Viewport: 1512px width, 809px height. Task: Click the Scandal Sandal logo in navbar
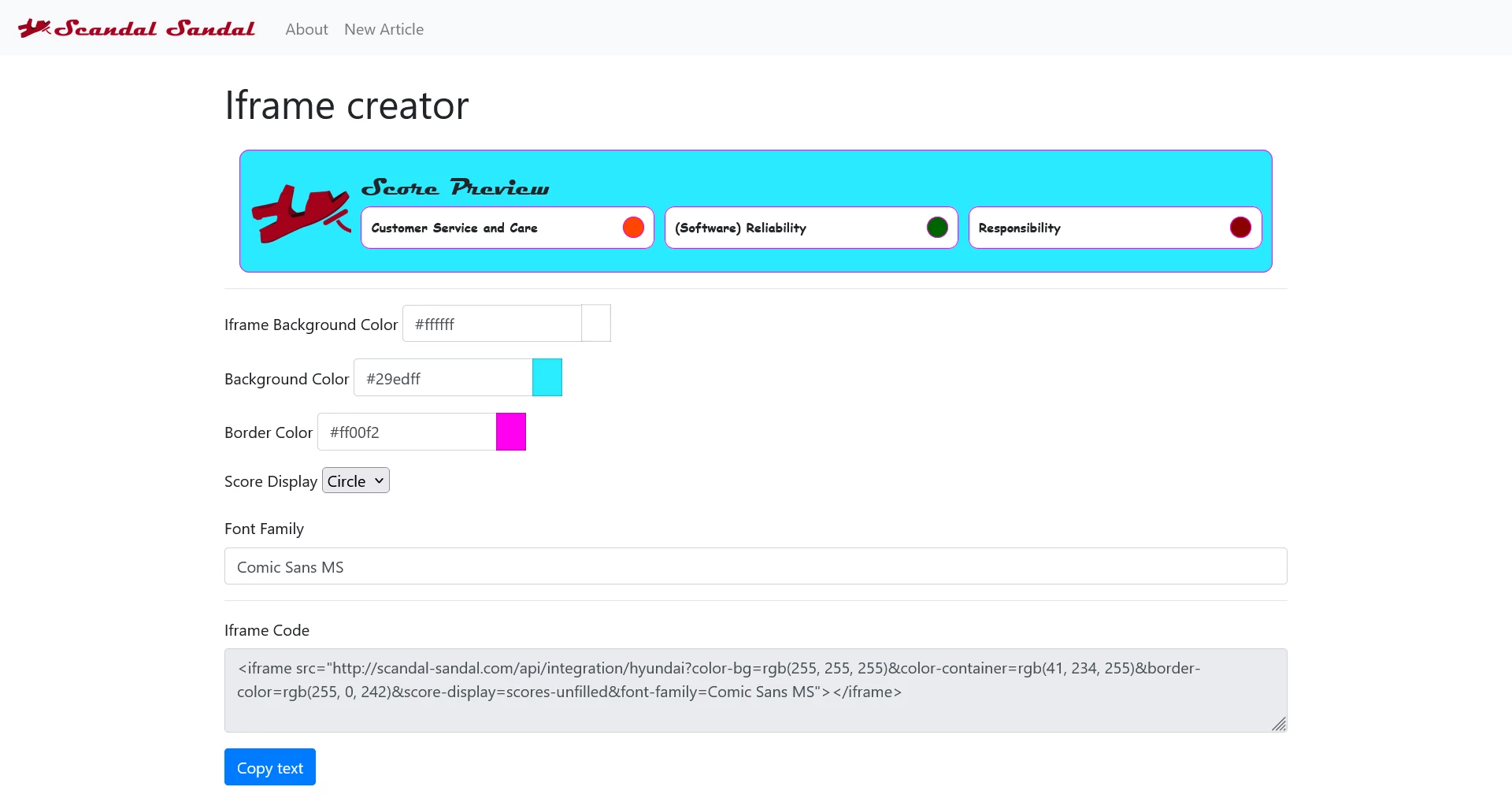[136, 29]
